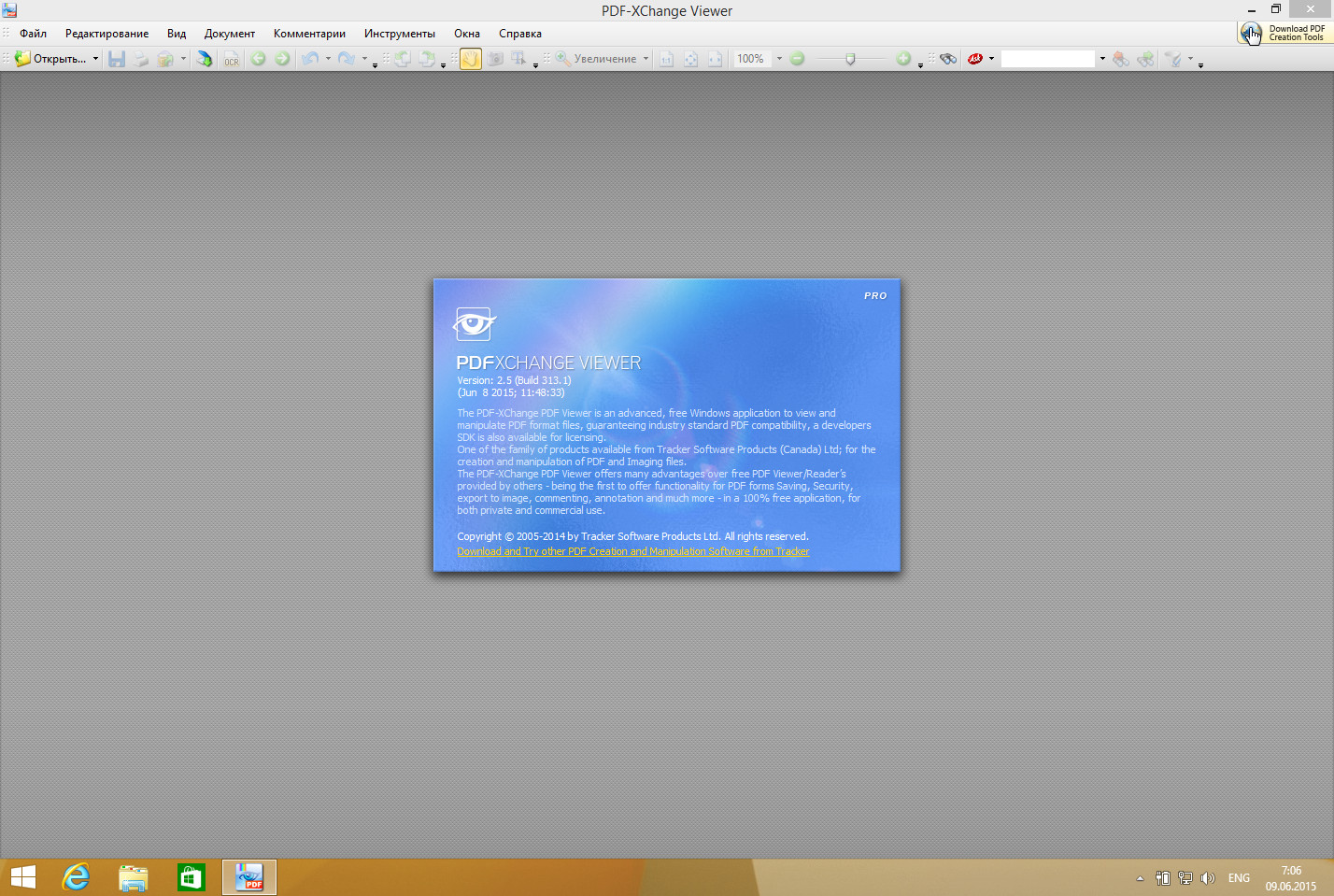Click the zoom slider handle
The height and width of the screenshot is (896, 1334).
(850, 59)
